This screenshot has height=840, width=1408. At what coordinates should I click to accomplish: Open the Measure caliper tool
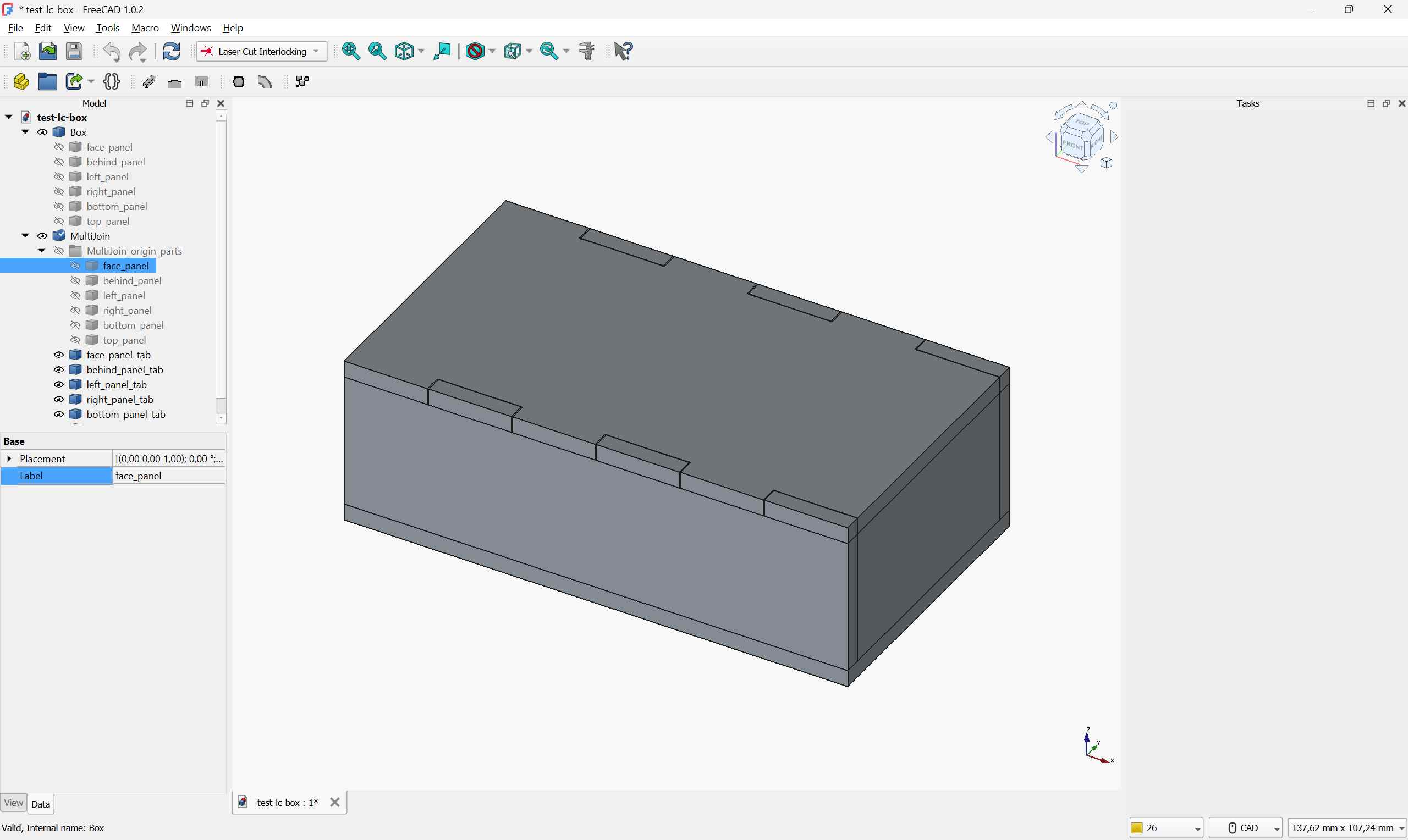point(587,51)
